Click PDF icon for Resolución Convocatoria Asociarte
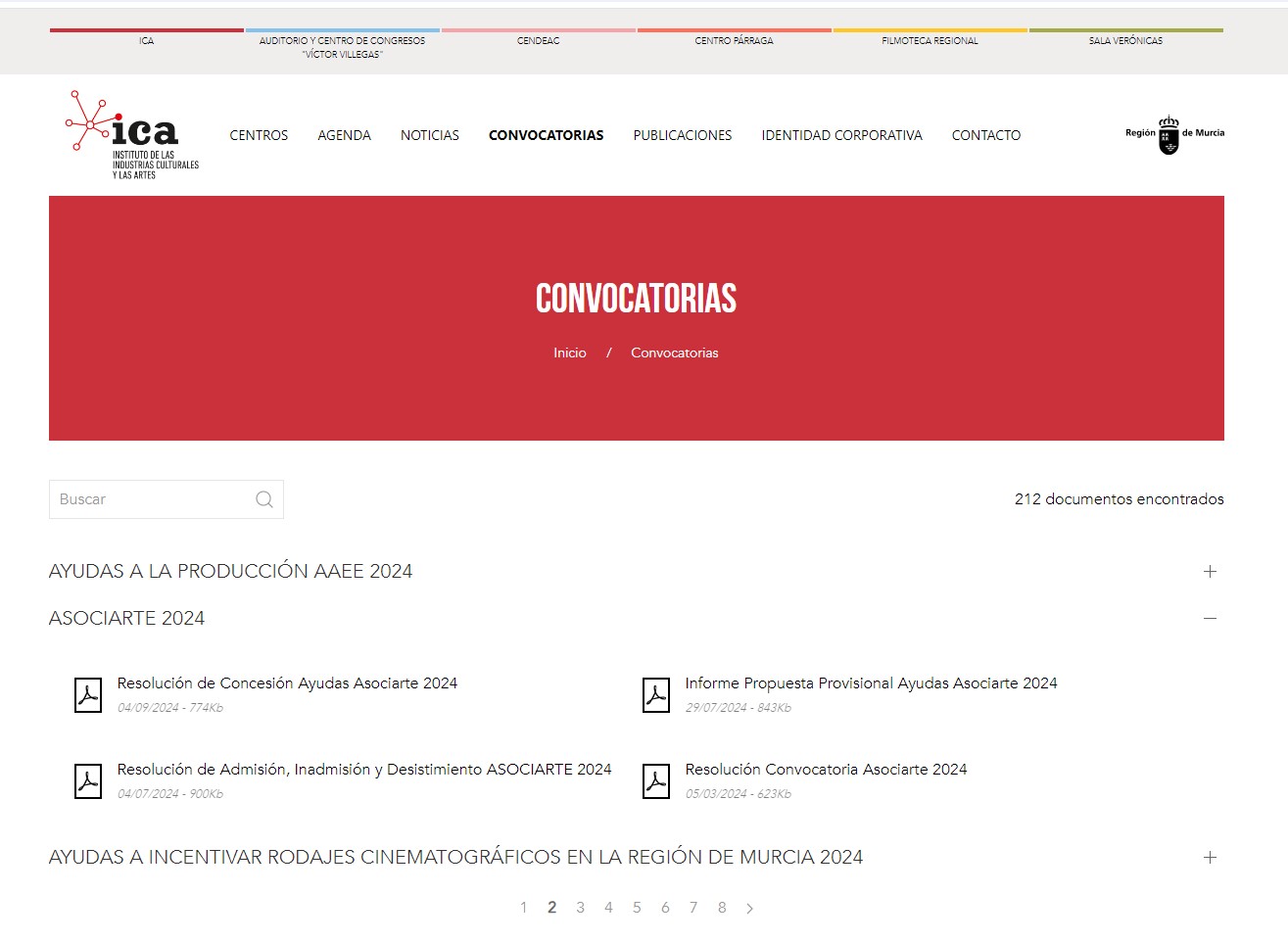Screen dimensions: 1288x941 coord(656,781)
